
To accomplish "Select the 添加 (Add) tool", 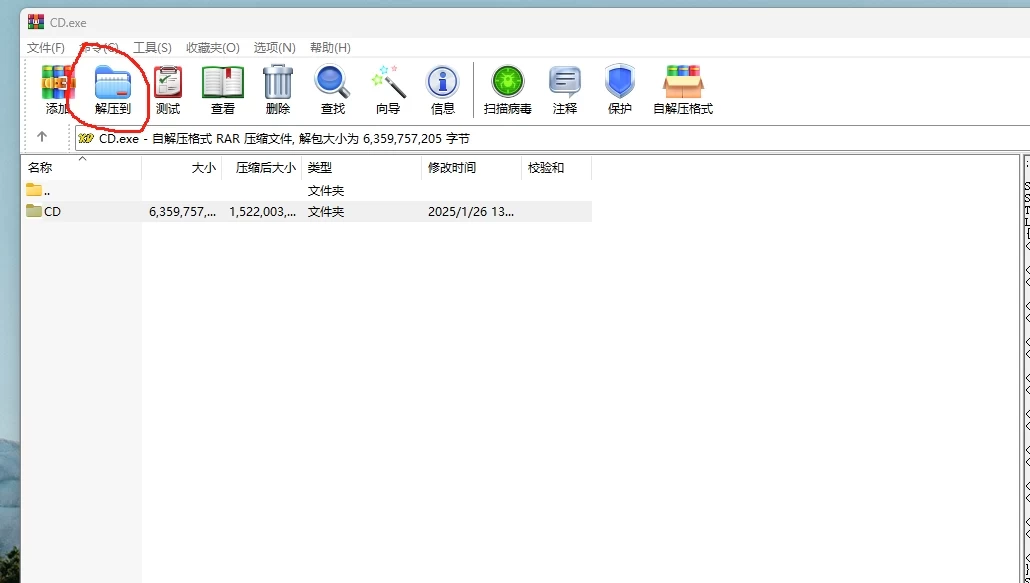I will [x=55, y=88].
